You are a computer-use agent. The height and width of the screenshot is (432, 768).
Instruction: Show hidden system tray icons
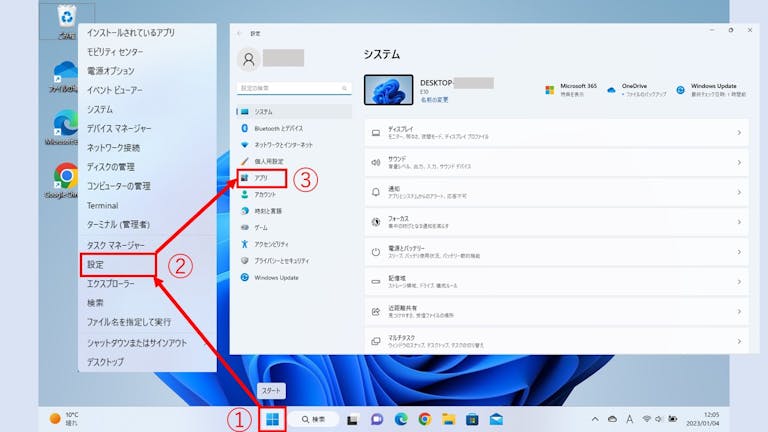pos(595,419)
